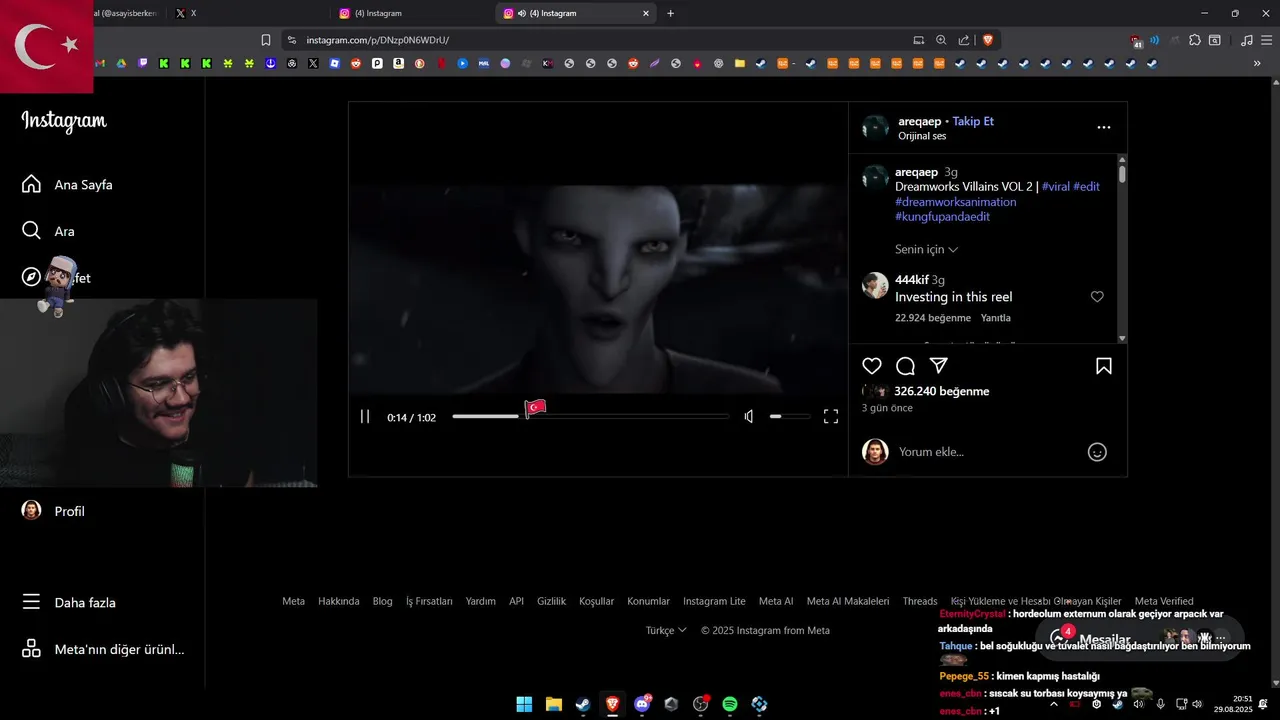Image resolution: width=1280 pixels, height=720 pixels.
Task: Open the emoji picker in comment box
Action: [x=1097, y=452]
